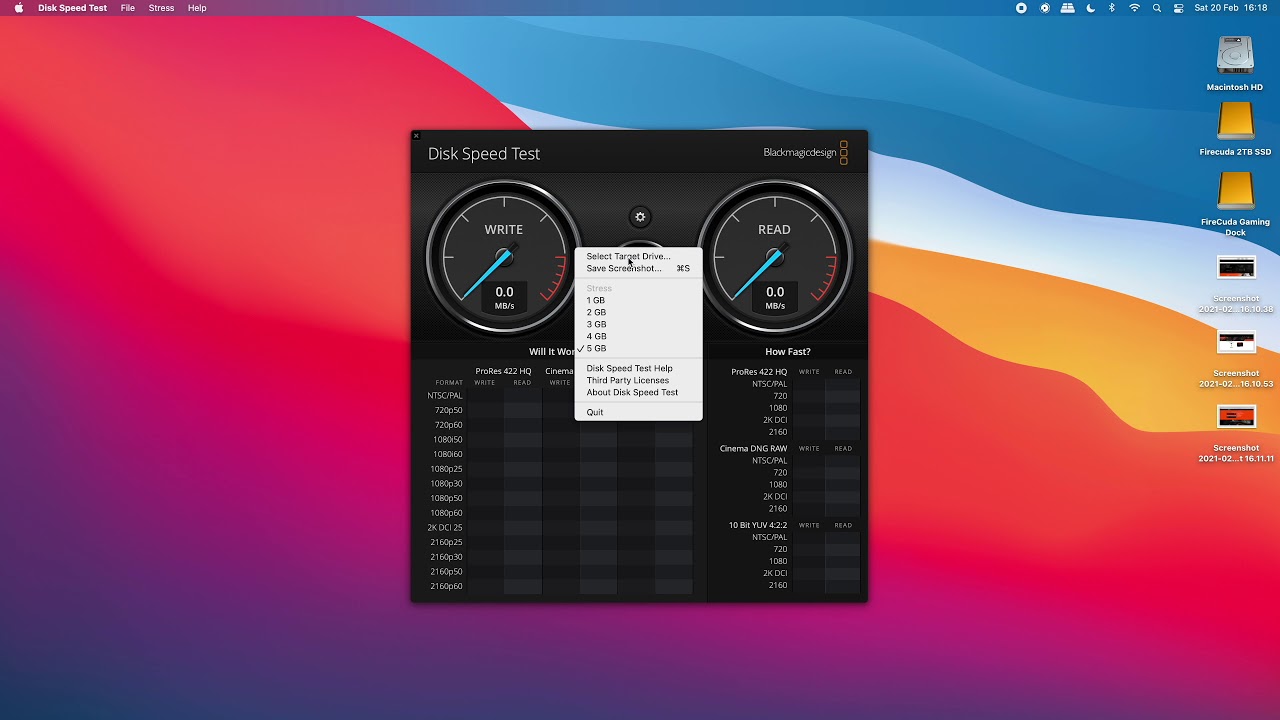
Task: Click the 'Cinema DNG RAW' heading in How Fast
Action: click(x=753, y=449)
